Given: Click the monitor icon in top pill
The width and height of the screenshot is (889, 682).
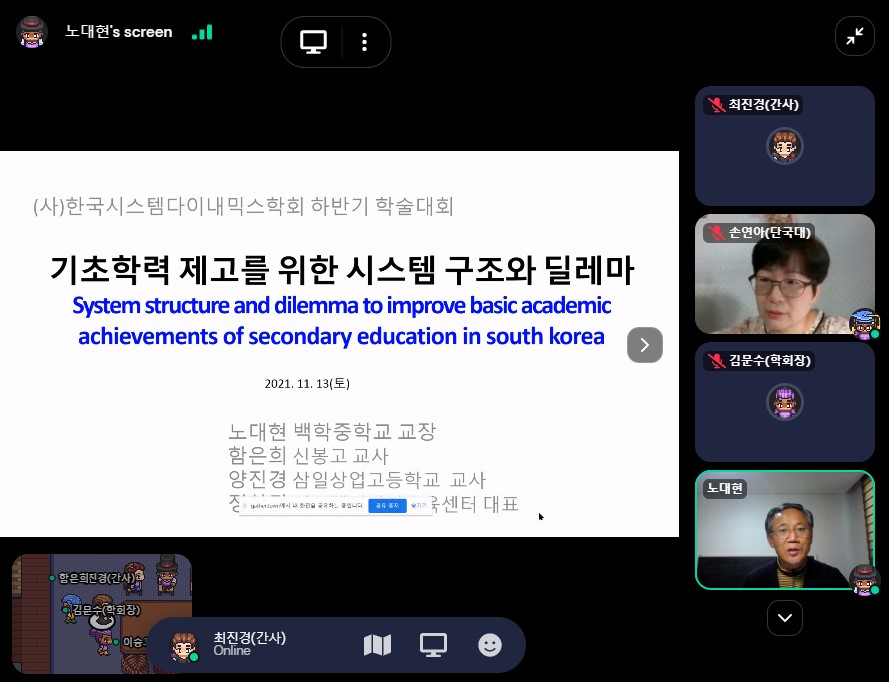Looking at the screenshot, I should (x=314, y=42).
